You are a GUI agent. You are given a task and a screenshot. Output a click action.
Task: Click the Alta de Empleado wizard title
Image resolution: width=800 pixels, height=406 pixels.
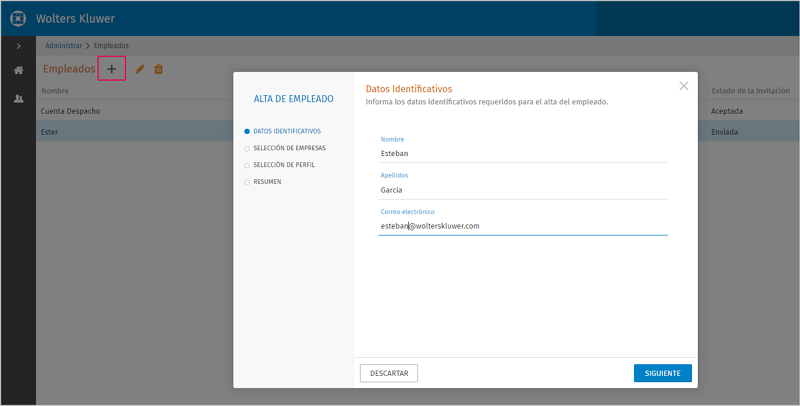pos(294,99)
